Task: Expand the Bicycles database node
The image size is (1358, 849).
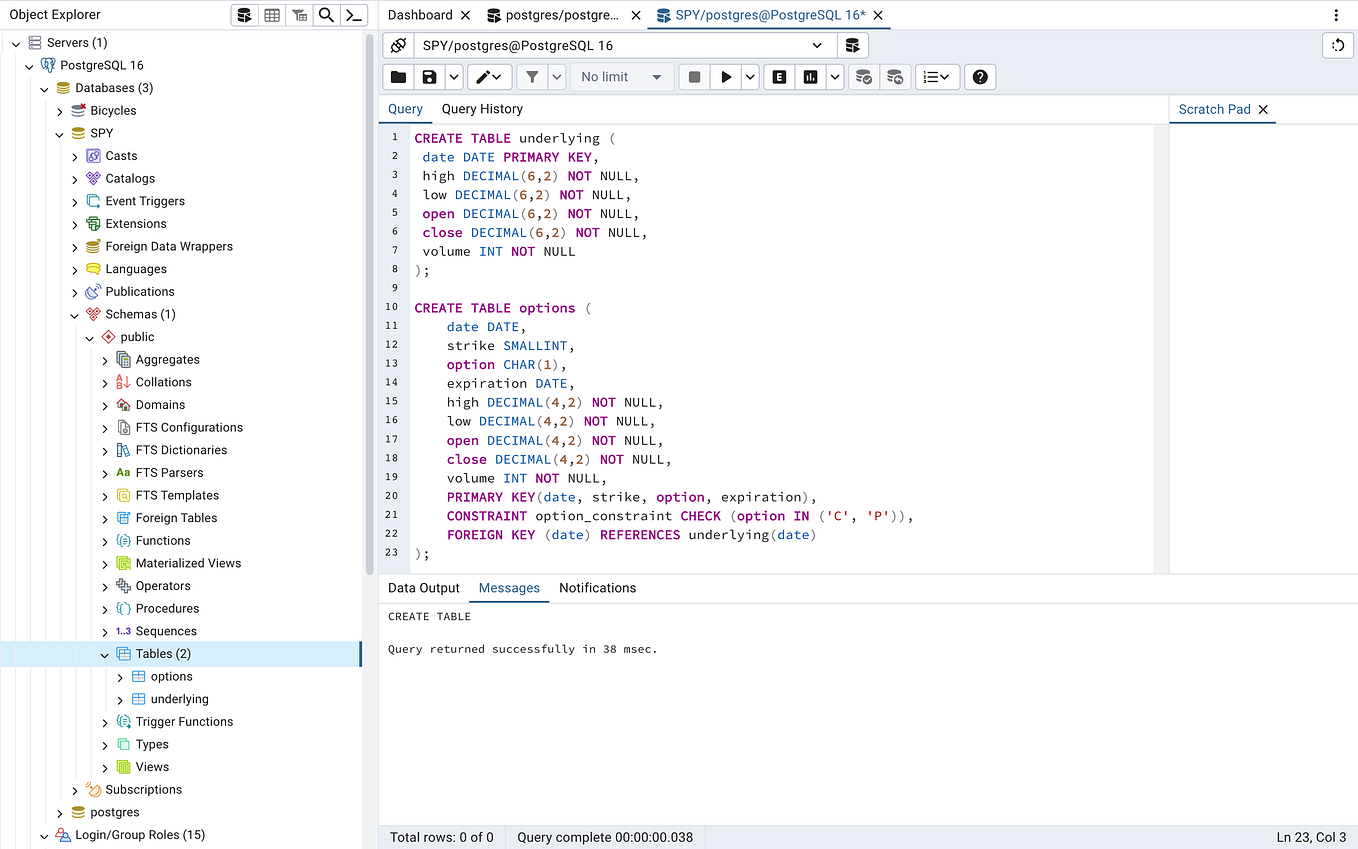Action: click(59, 110)
